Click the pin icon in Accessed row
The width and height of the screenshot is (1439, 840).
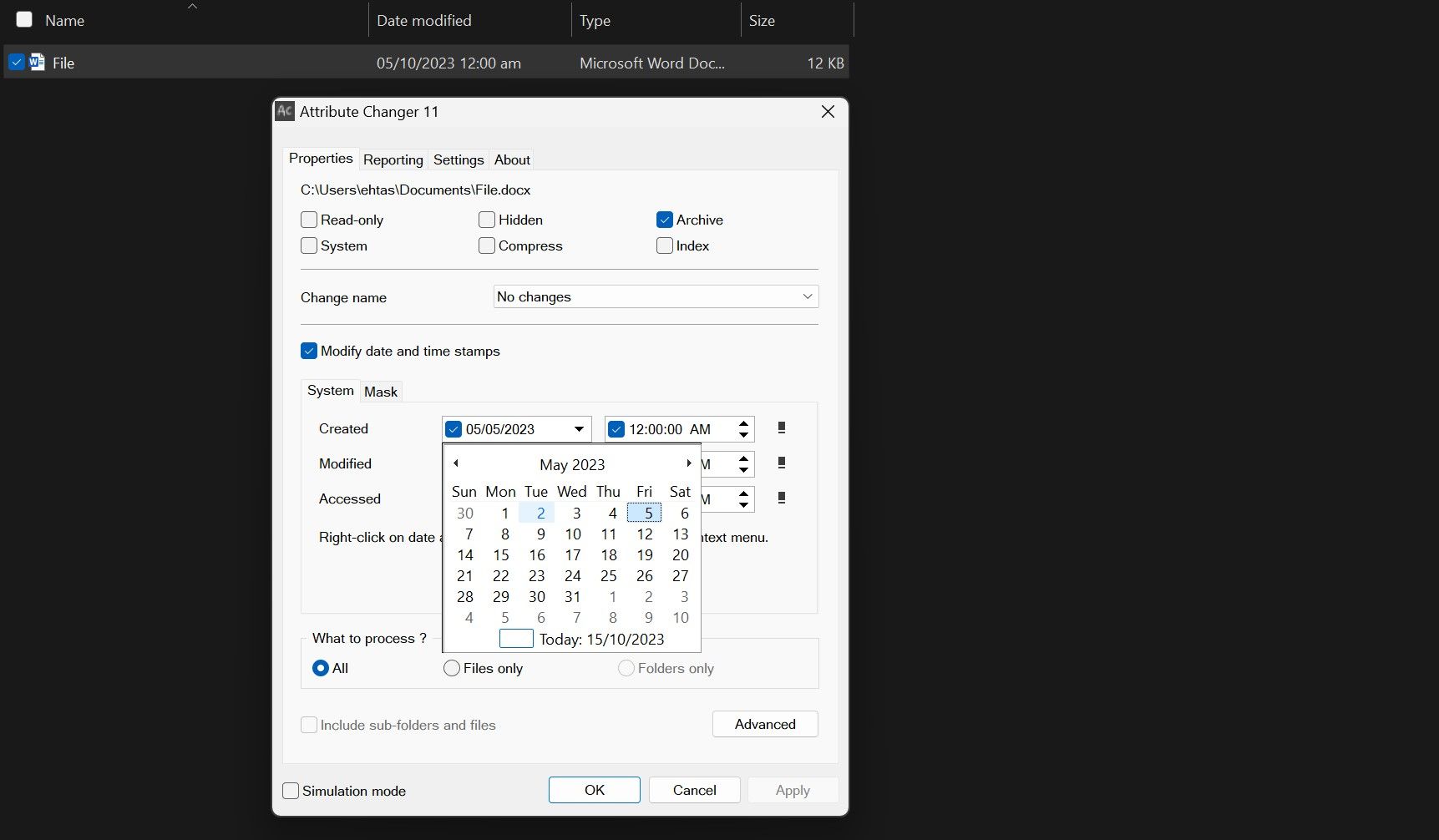pyautogui.click(x=782, y=498)
